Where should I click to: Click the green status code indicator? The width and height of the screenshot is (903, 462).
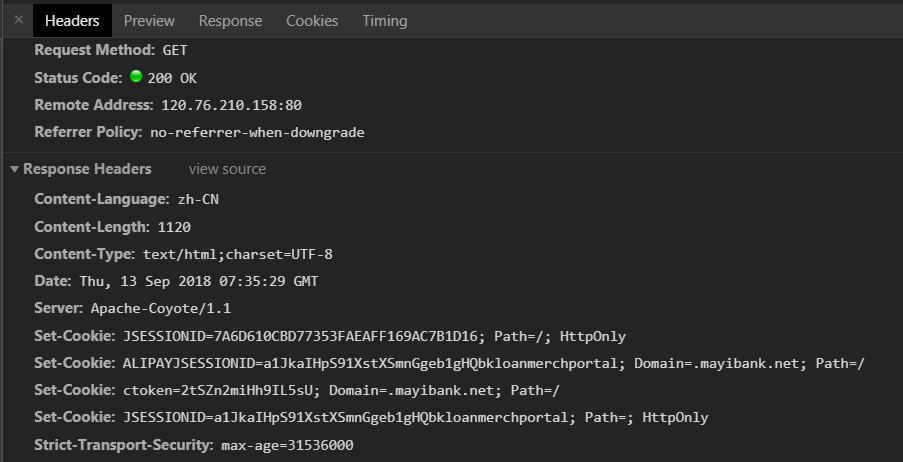(x=136, y=76)
